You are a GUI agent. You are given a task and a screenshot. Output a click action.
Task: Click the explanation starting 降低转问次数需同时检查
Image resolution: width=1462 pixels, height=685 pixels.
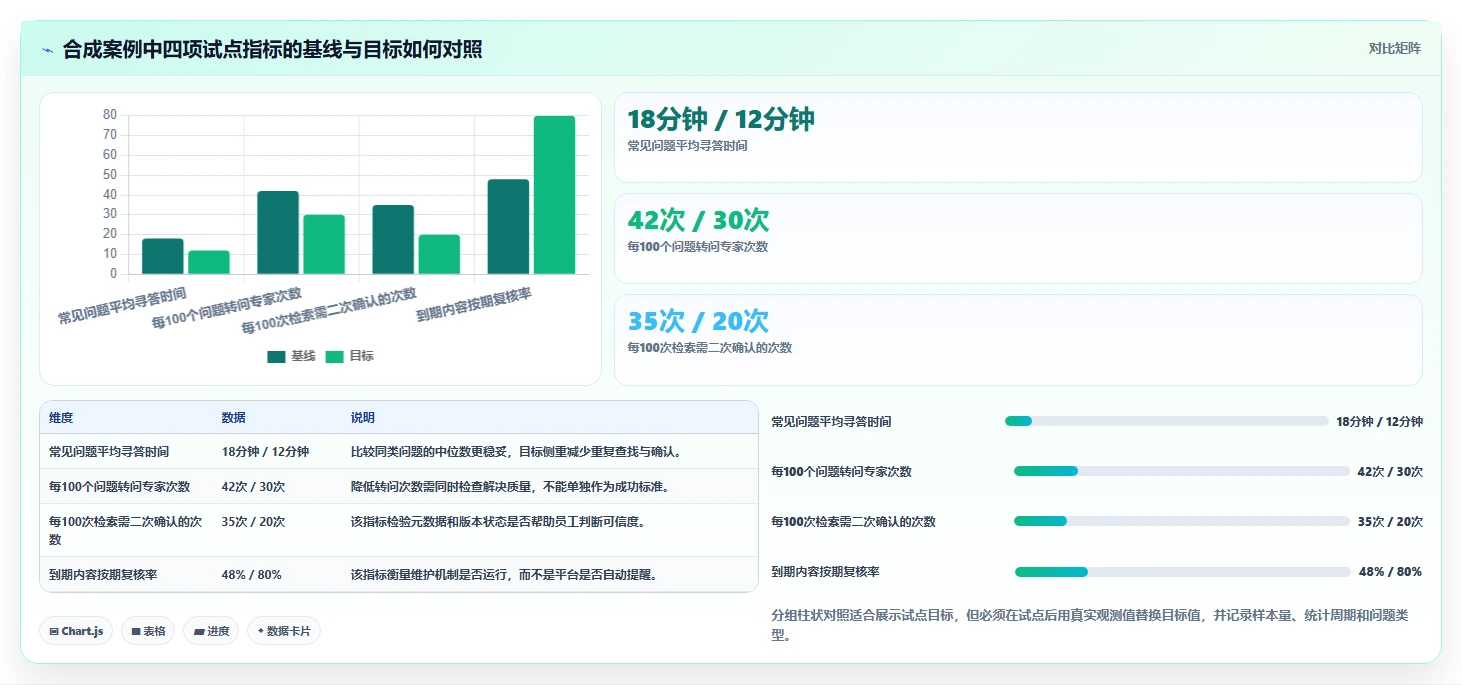click(509, 487)
